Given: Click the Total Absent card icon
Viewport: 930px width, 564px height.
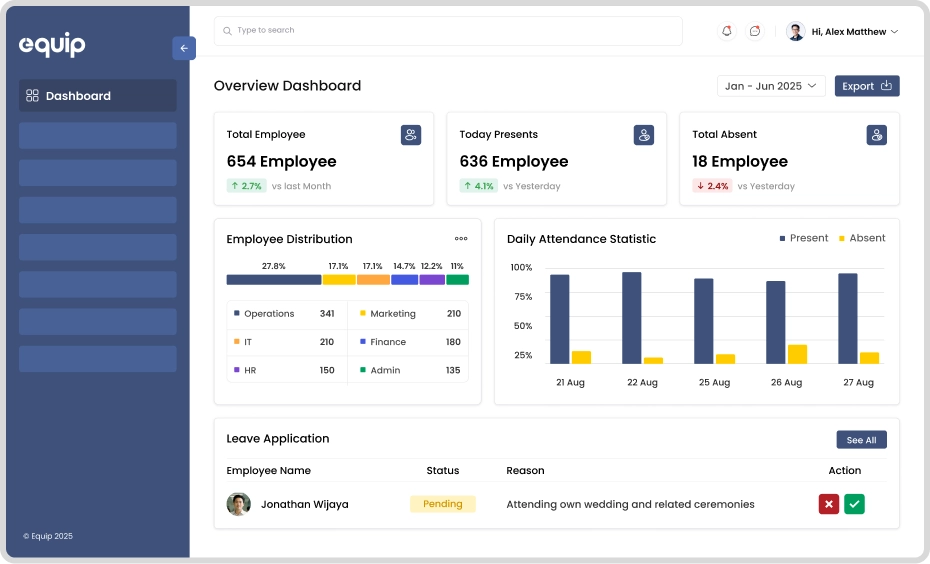Looking at the screenshot, I should pos(877,135).
